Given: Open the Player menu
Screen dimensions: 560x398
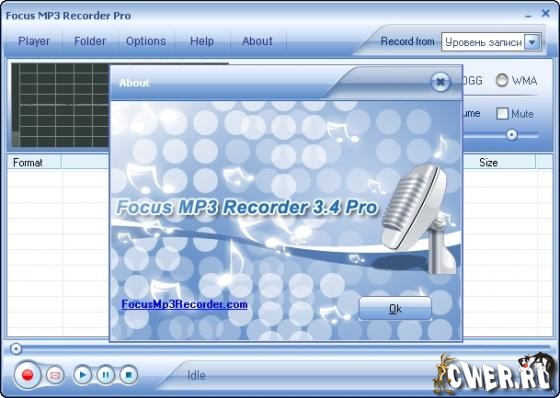Looking at the screenshot, I should [x=34, y=41].
